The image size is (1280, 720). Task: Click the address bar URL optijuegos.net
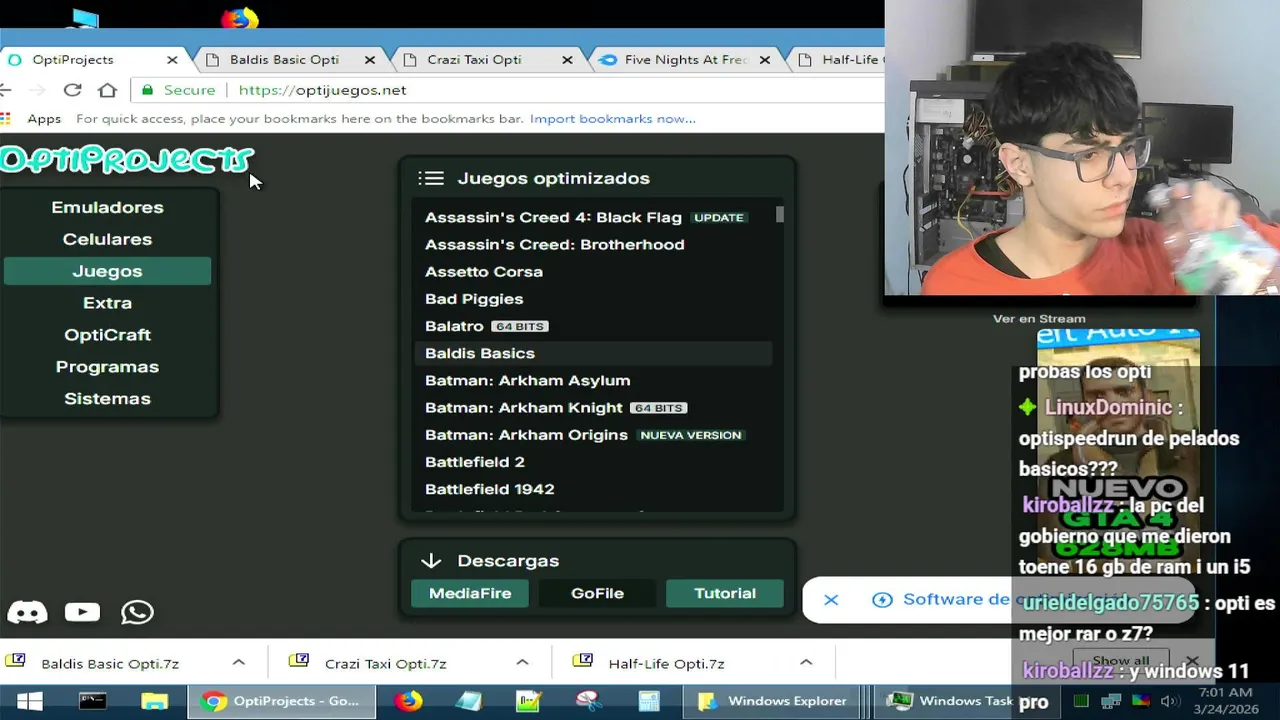(322, 90)
